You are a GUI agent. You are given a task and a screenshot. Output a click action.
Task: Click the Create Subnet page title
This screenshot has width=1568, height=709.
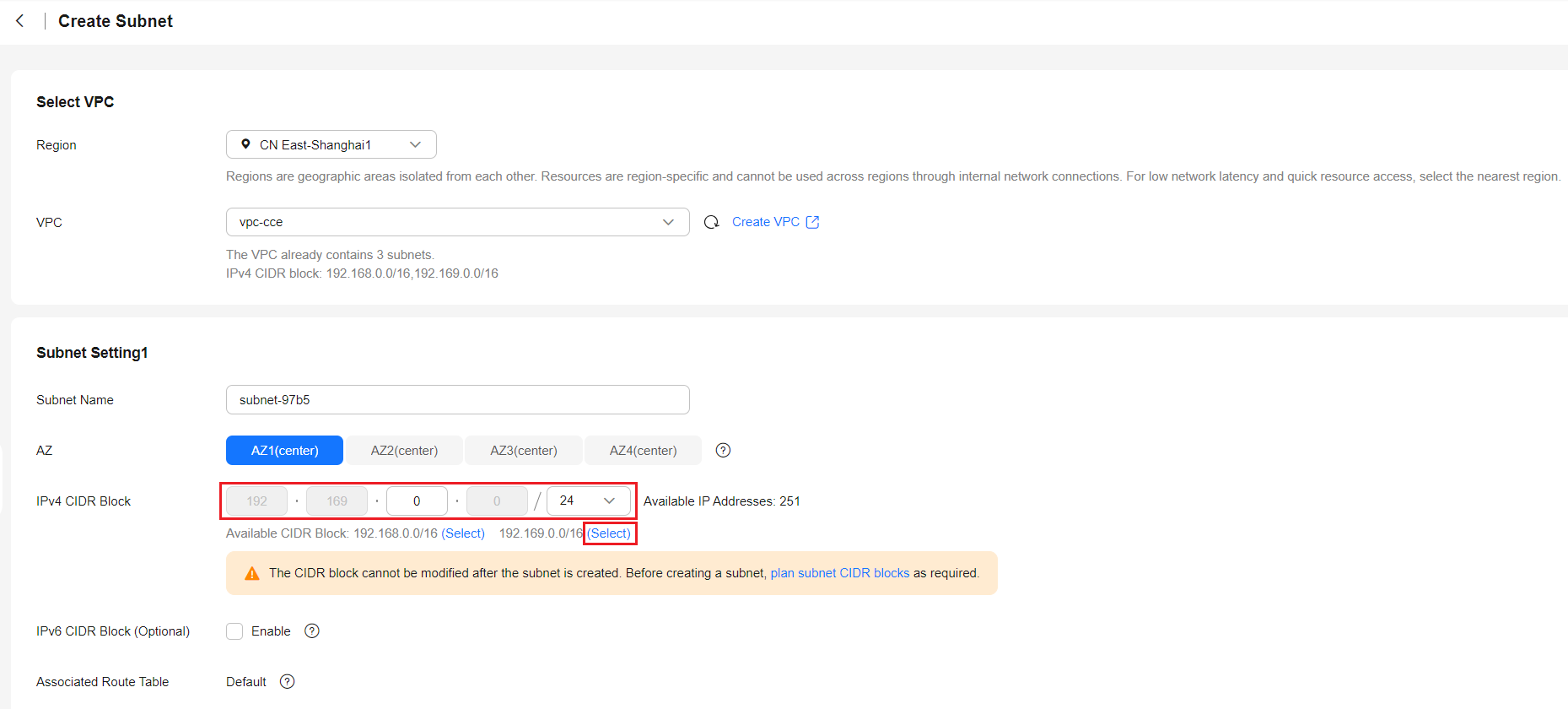tap(116, 21)
